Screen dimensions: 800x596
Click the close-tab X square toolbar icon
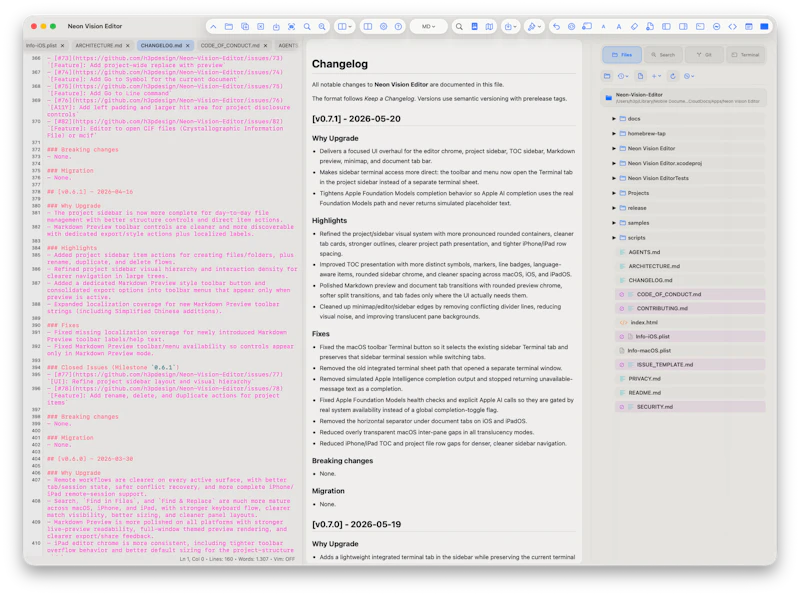click(x=260, y=27)
